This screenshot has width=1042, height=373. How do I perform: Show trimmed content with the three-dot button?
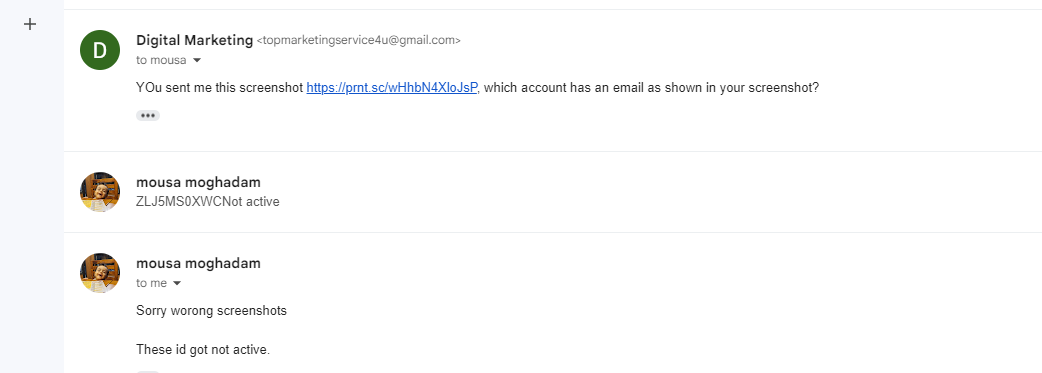click(x=148, y=116)
